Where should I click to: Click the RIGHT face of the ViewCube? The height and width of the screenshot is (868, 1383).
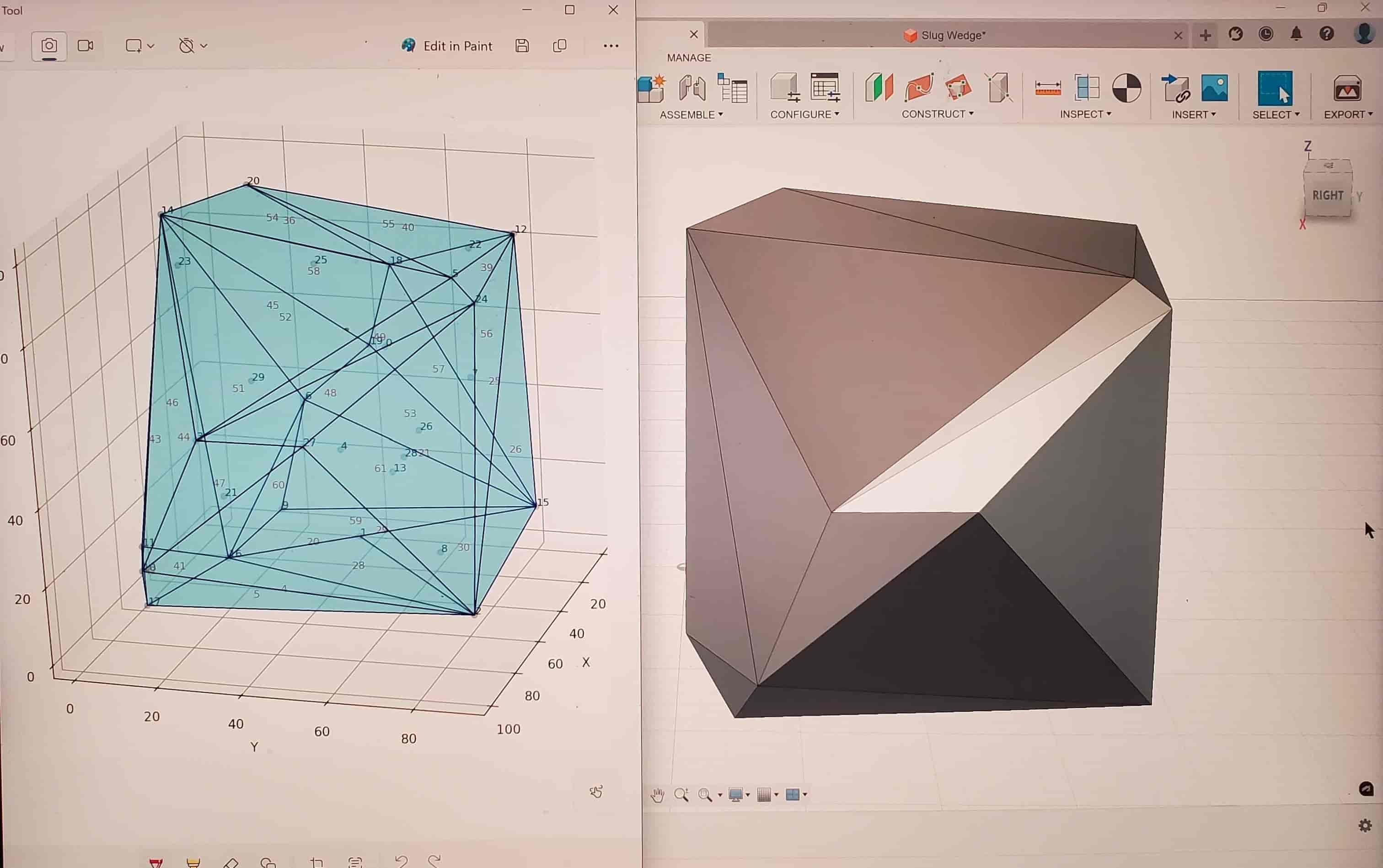pyautogui.click(x=1327, y=195)
